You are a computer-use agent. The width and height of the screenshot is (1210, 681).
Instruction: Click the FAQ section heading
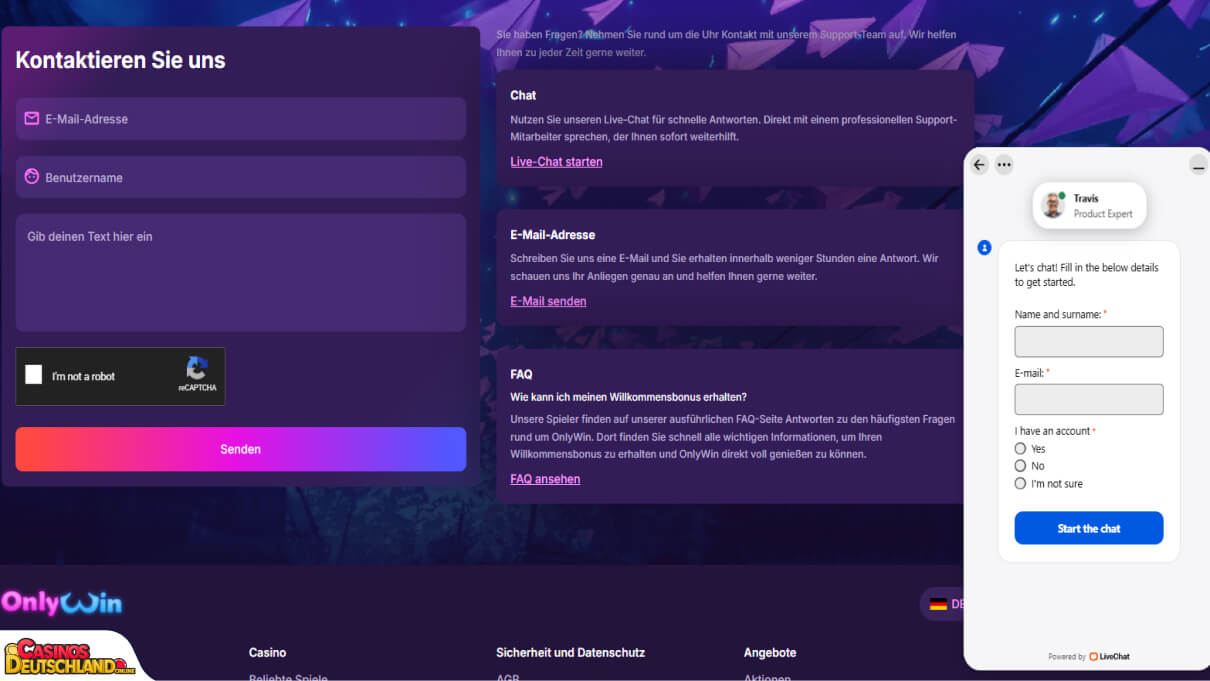point(521,374)
